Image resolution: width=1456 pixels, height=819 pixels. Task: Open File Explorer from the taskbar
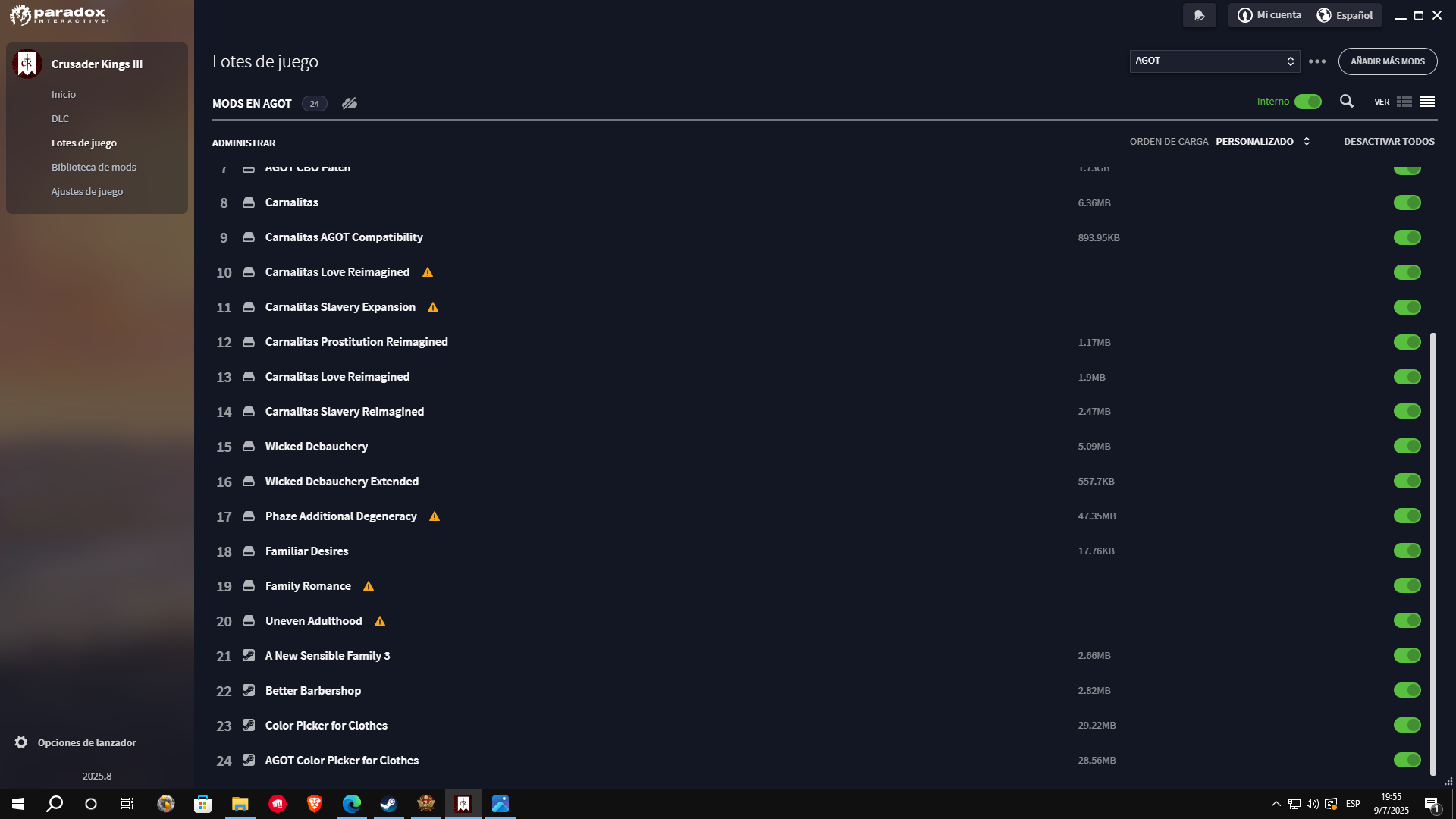click(240, 804)
